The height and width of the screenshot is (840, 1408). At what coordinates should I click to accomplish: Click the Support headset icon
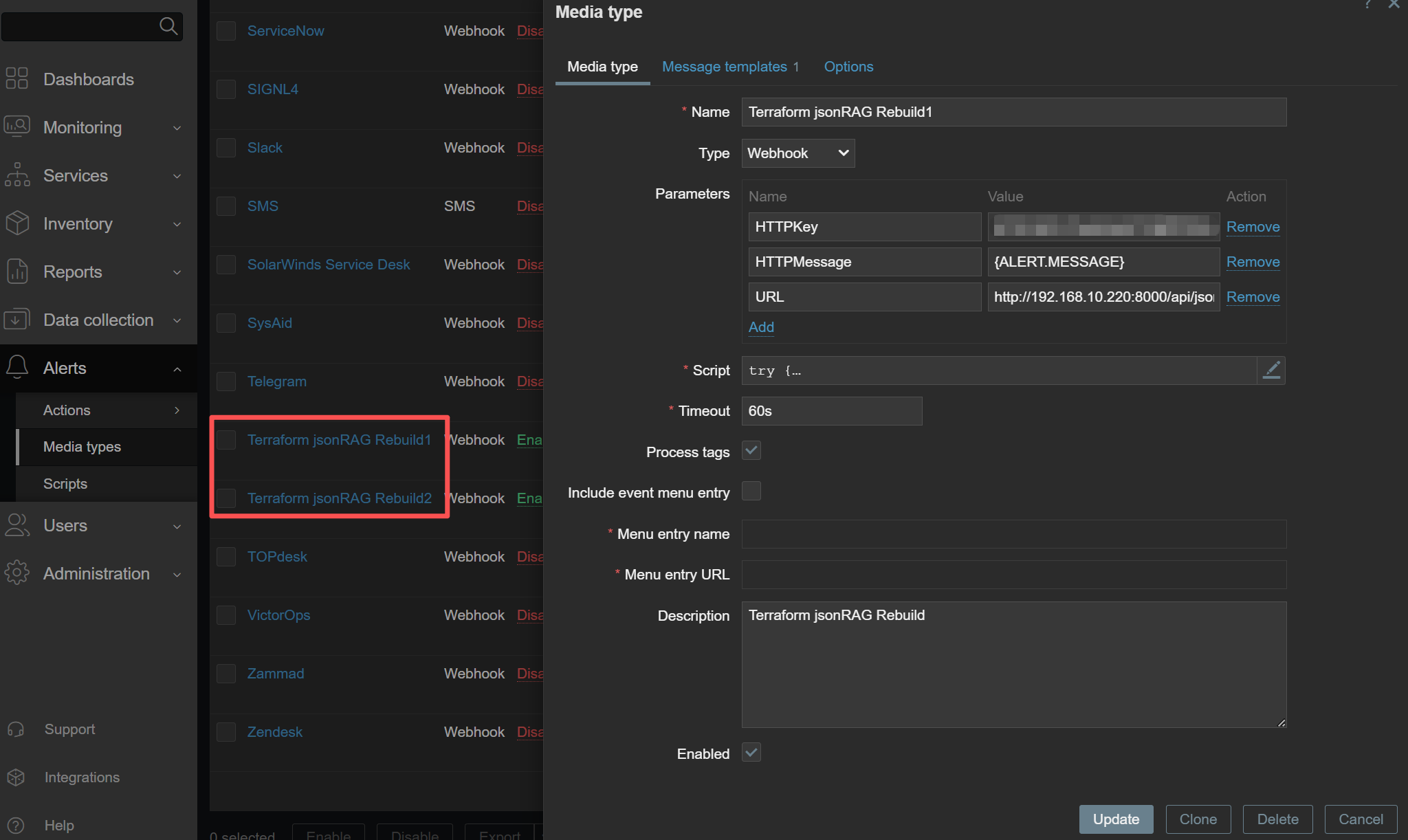coord(16,729)
